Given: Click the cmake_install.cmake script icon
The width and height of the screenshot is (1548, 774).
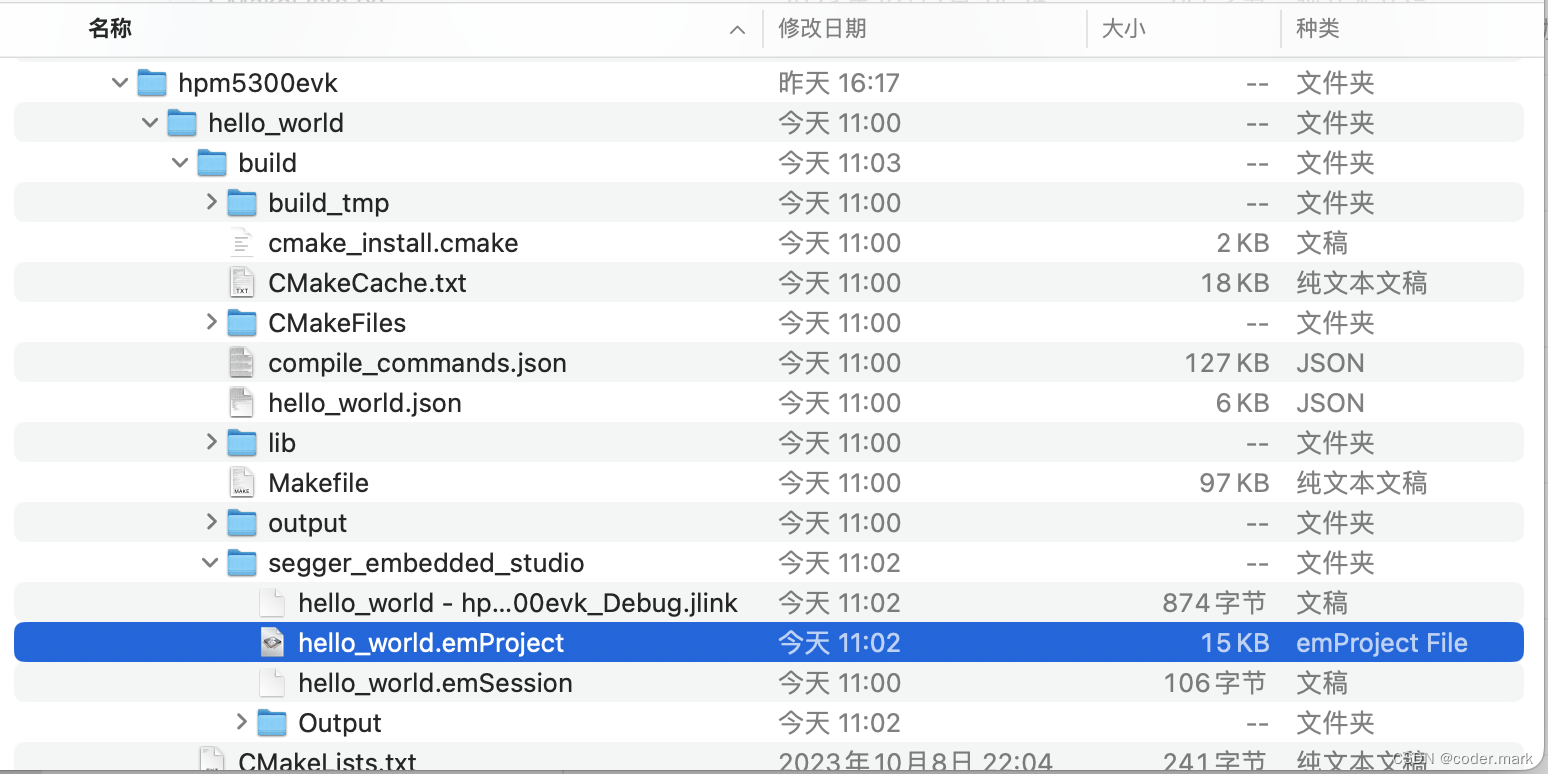Looking at the screenshot, I should pyautogui.click(x=241, y=242).
